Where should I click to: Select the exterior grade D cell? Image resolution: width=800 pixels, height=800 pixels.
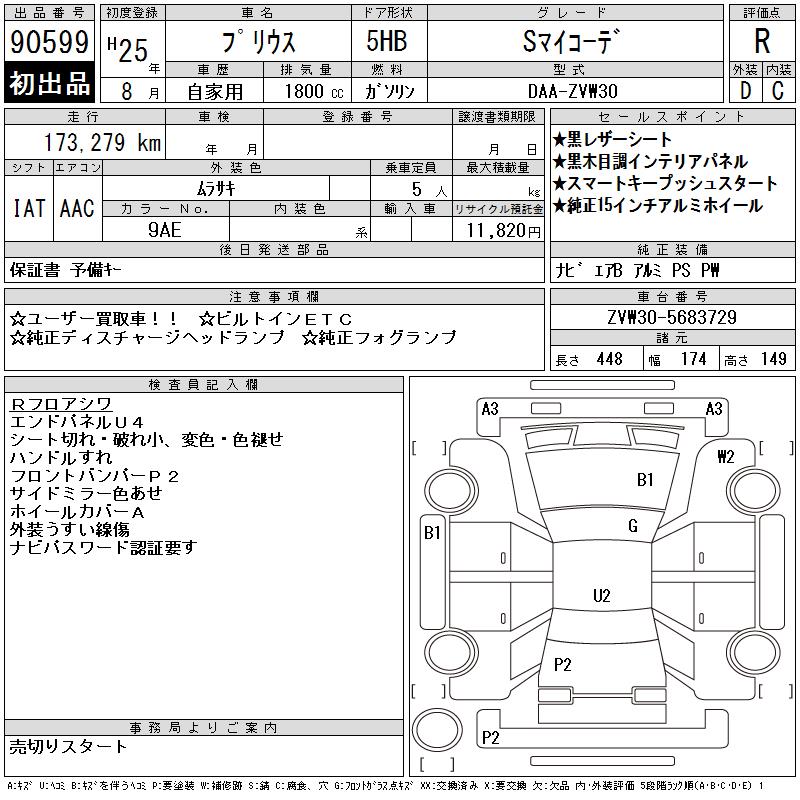pos(746,90)
